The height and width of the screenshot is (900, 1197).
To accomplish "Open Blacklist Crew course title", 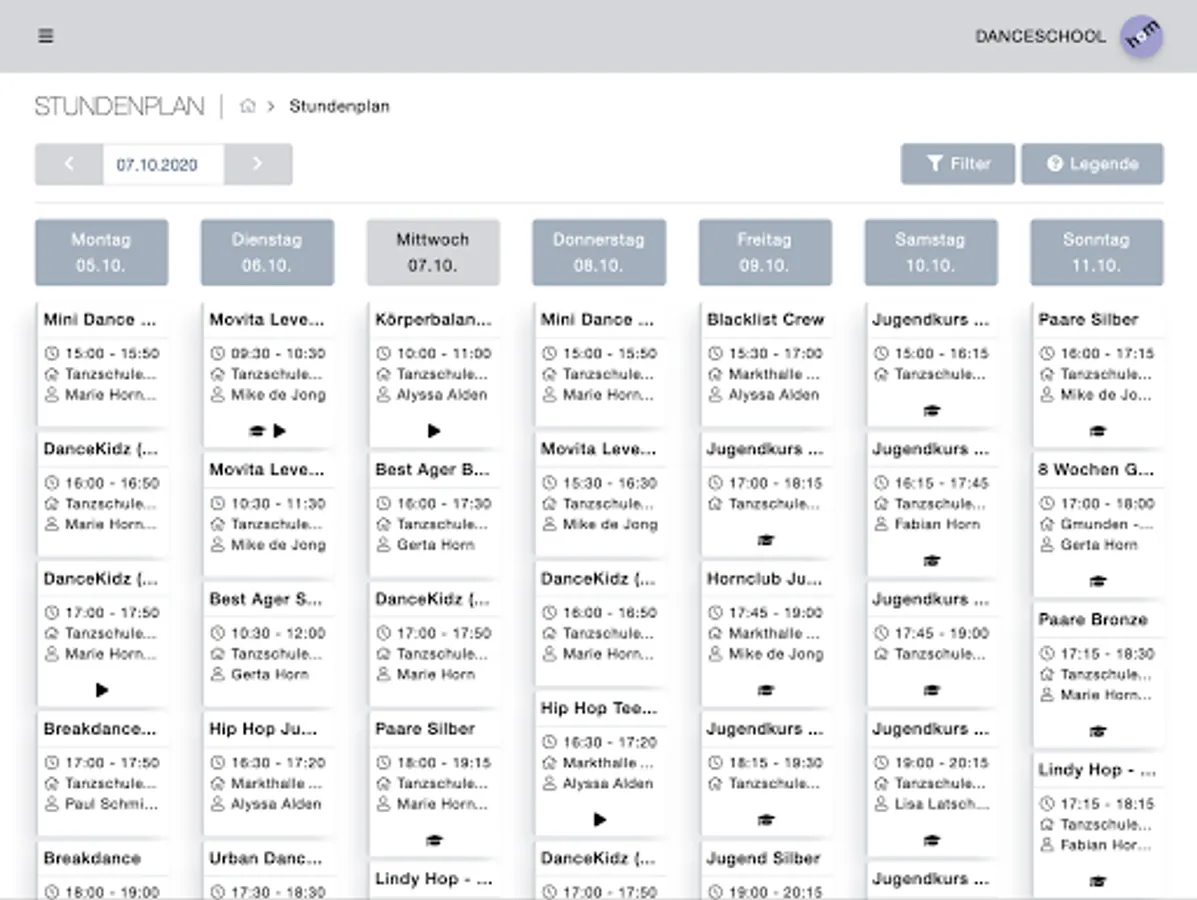I will [x=765, y=319].
